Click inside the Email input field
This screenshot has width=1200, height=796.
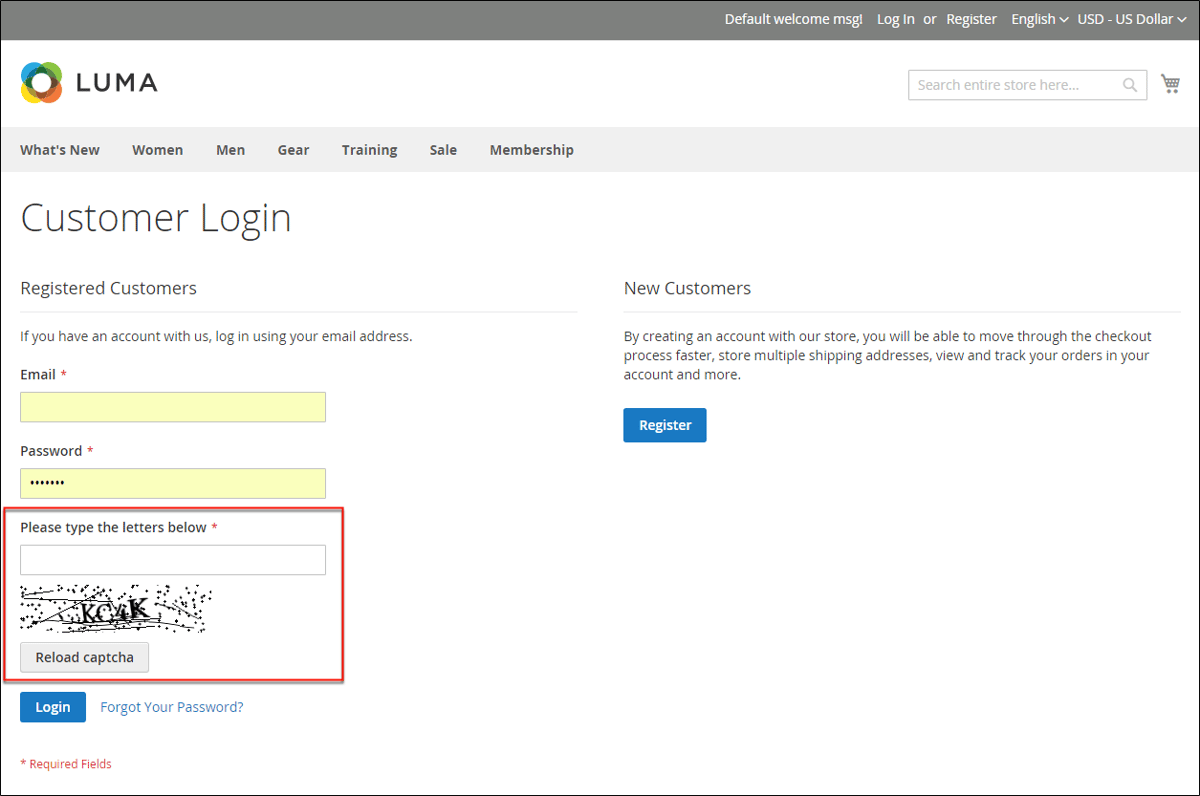coord(172,407)
